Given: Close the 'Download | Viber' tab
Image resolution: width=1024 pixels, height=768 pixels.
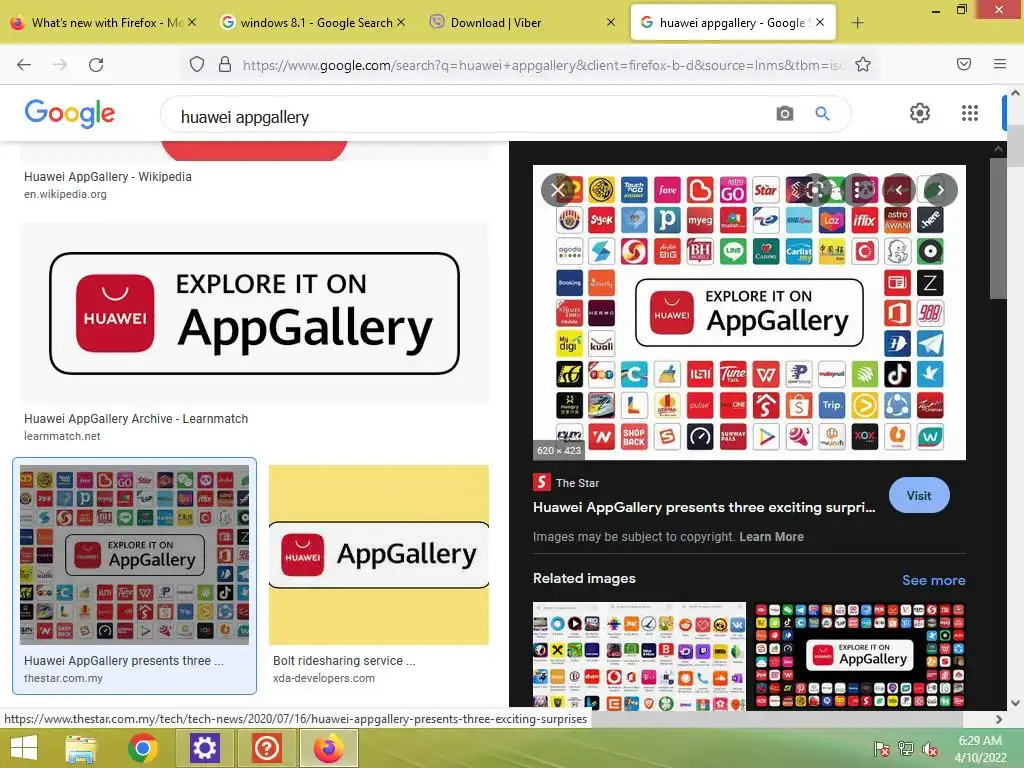Looking at the screenshot, I should [611, 22].
